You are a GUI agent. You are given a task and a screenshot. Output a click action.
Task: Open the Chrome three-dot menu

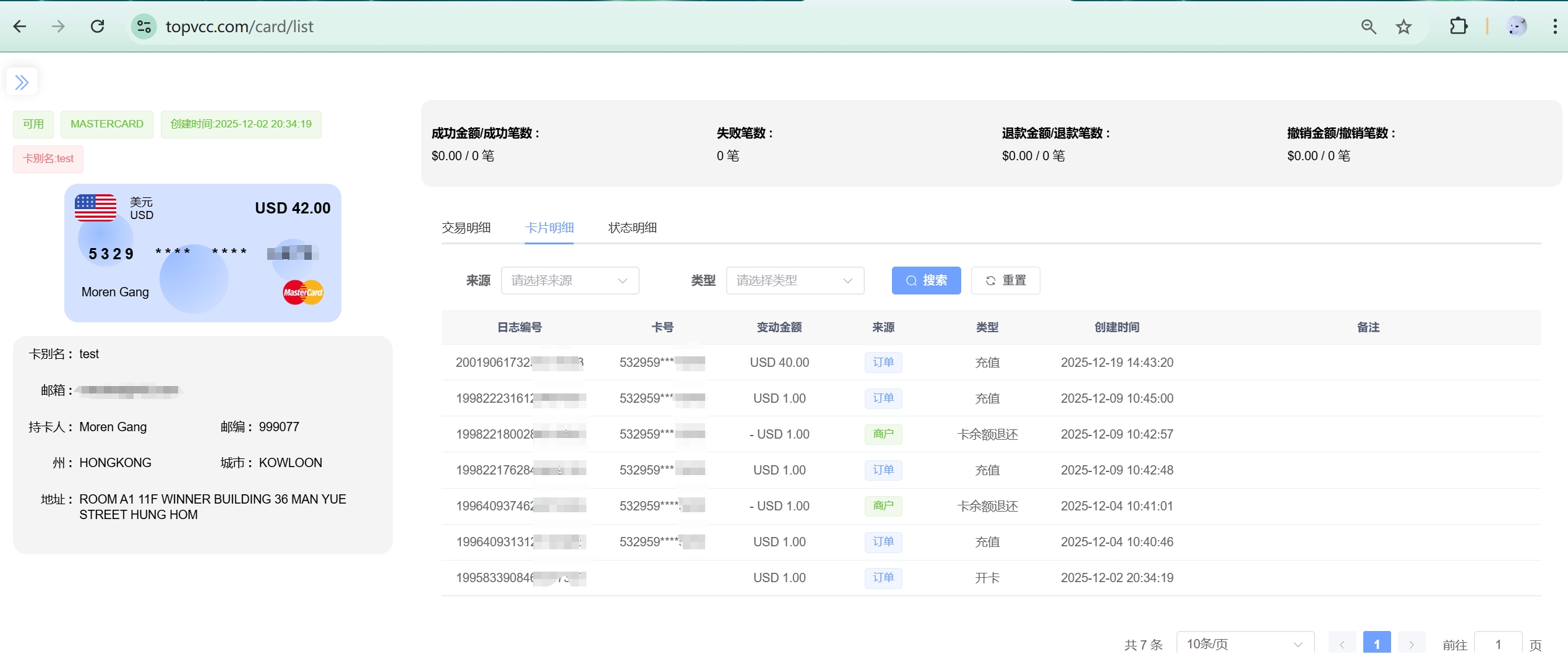click(1554, 27)
